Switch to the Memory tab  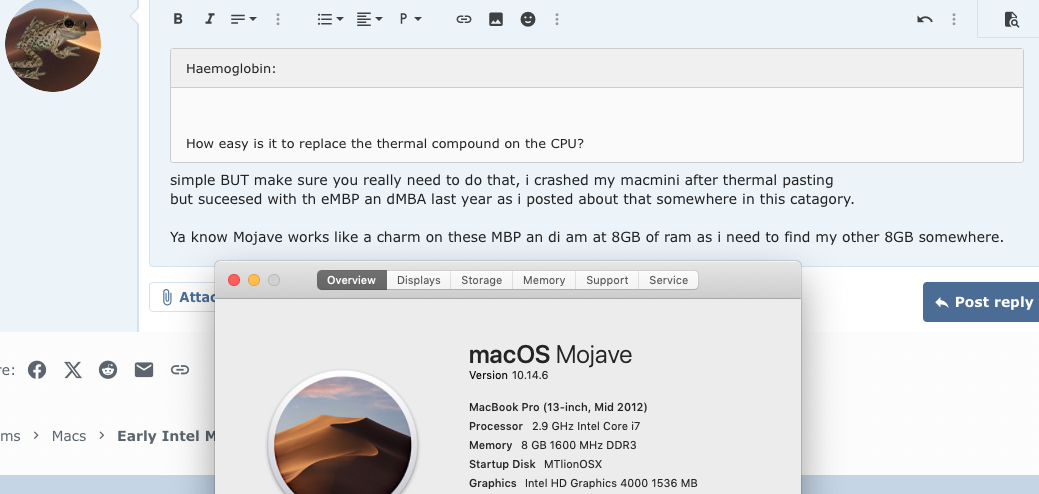pos(544,280)
